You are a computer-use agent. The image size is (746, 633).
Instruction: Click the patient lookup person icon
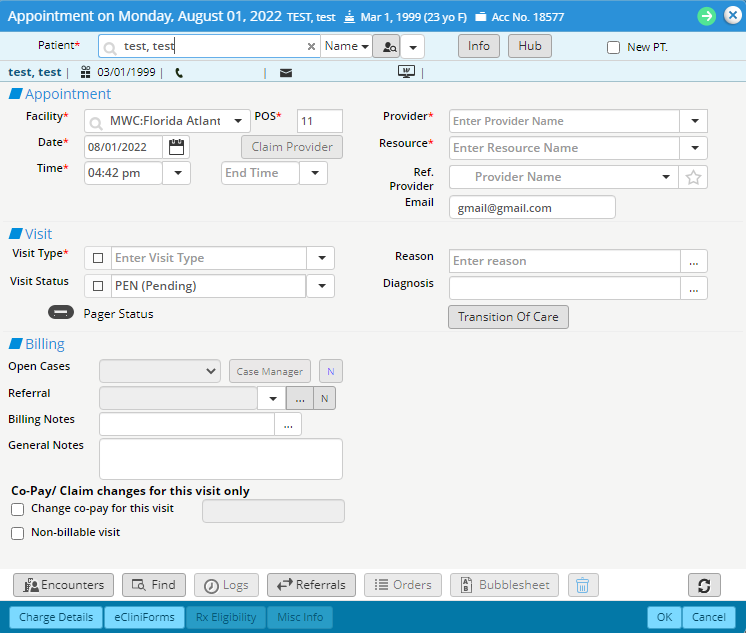(x=386, y=47)
